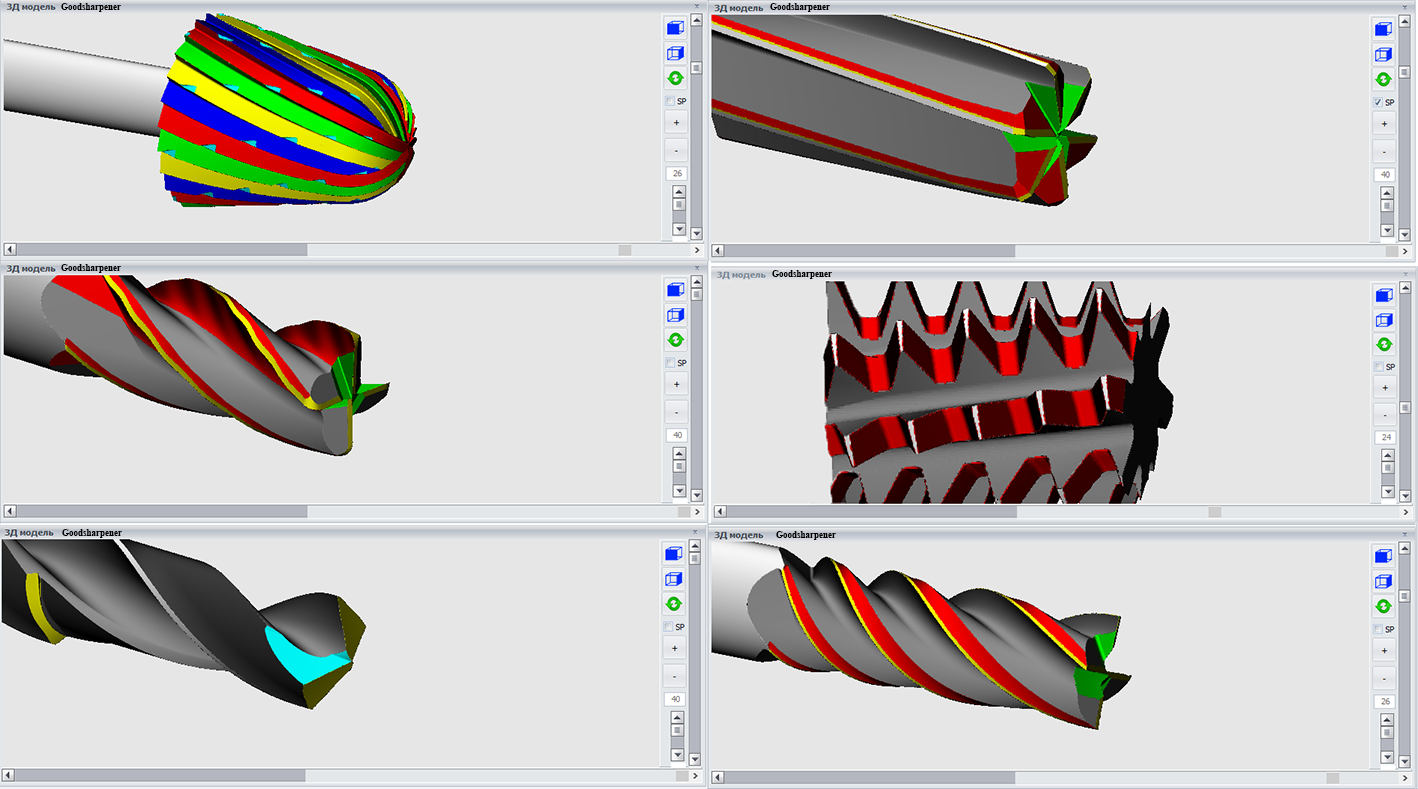Screen dimensions: 1418x789
Task: Click the small slider below value 26 in burr panel
Action: tap(679, 205)
